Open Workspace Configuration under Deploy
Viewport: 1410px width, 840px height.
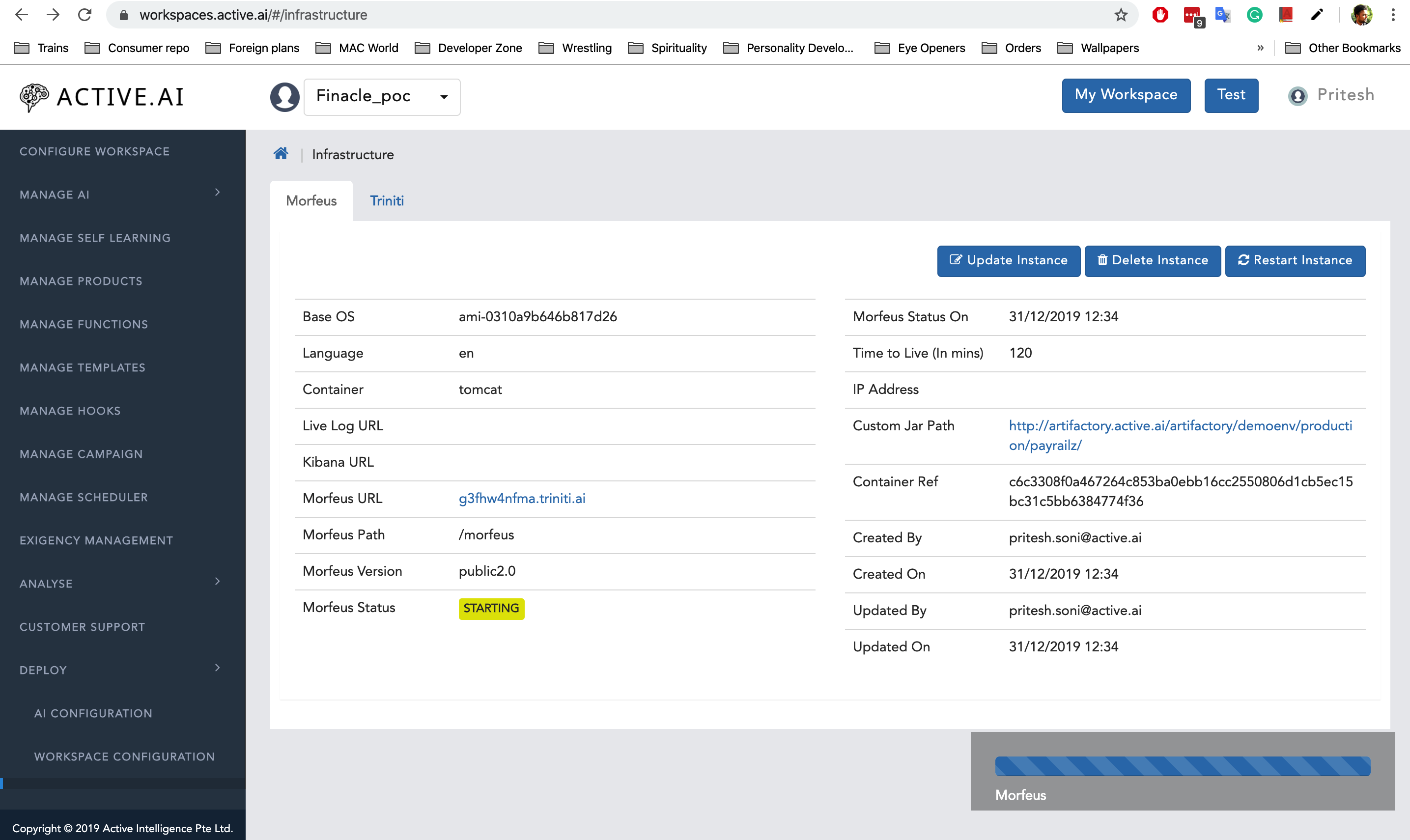click(124, 756)
